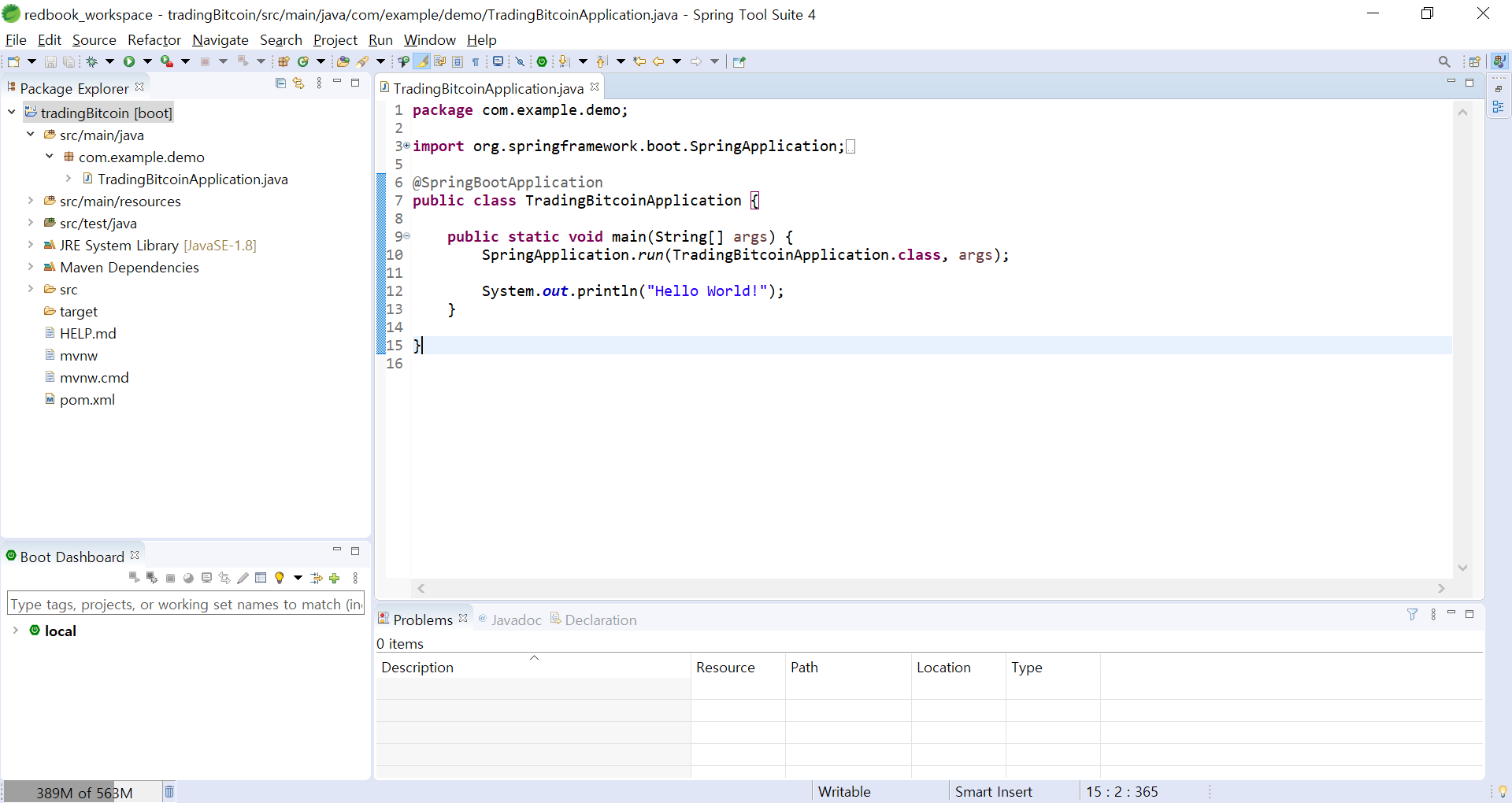The height and width of the screenshot is (803, 1512).
Task: Click the Previous Annotation arrow icon
Action: click(602, 61)
